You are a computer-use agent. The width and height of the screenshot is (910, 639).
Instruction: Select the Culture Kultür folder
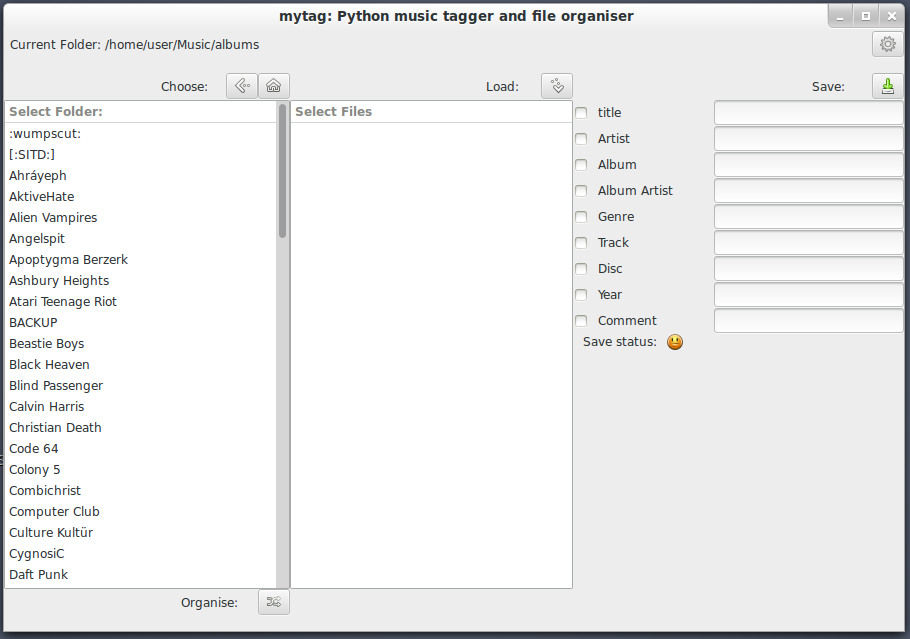[x=140, y=533]
